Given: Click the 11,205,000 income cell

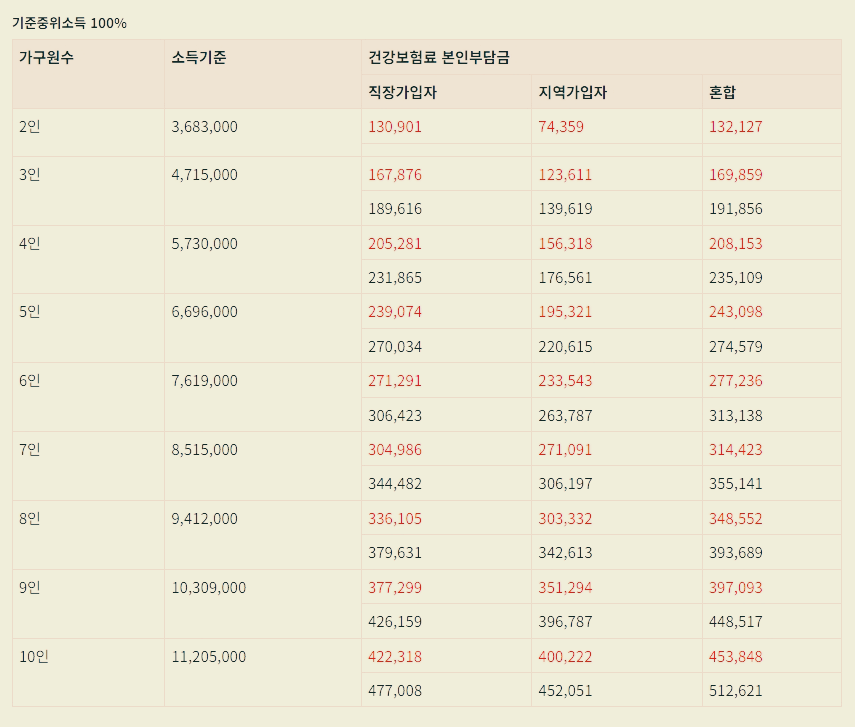Looking at the screenshot, I should coord(209,657).
